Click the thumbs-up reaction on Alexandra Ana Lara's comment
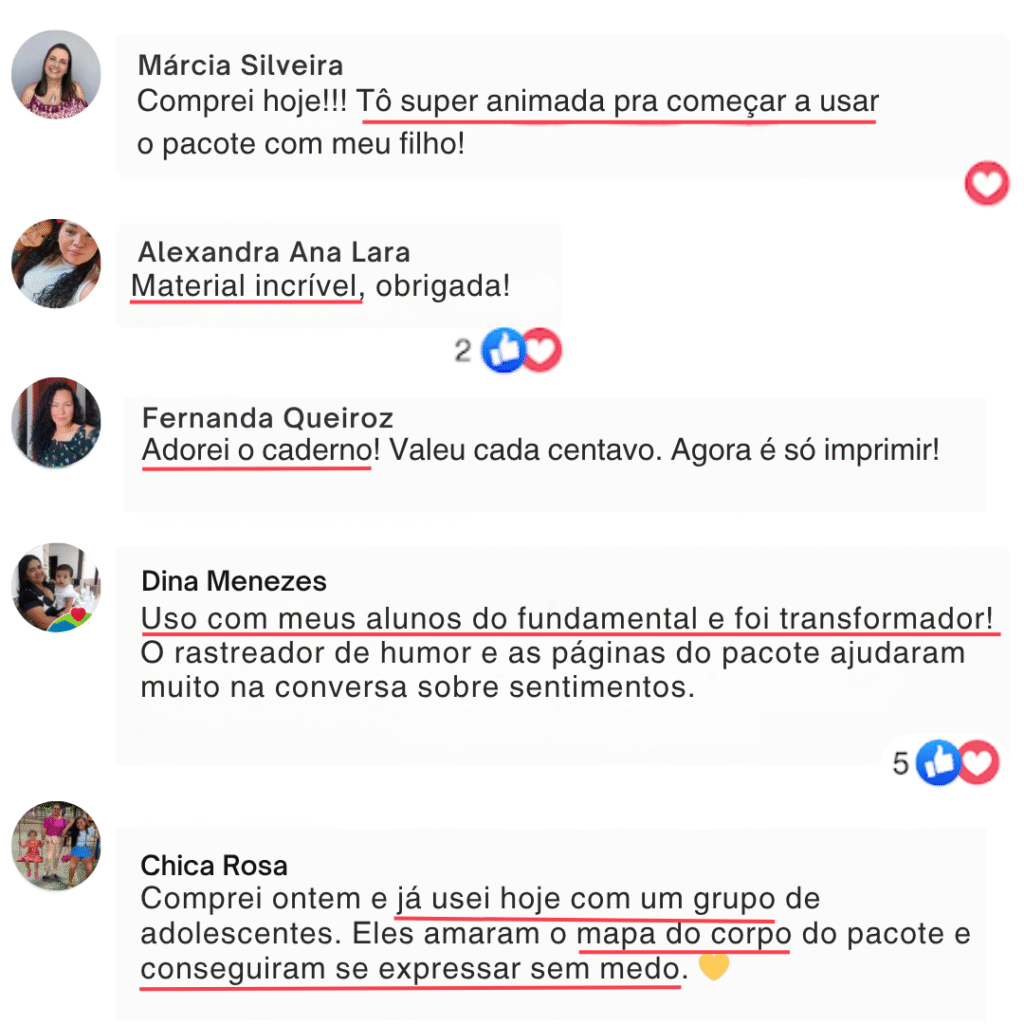 503,350
